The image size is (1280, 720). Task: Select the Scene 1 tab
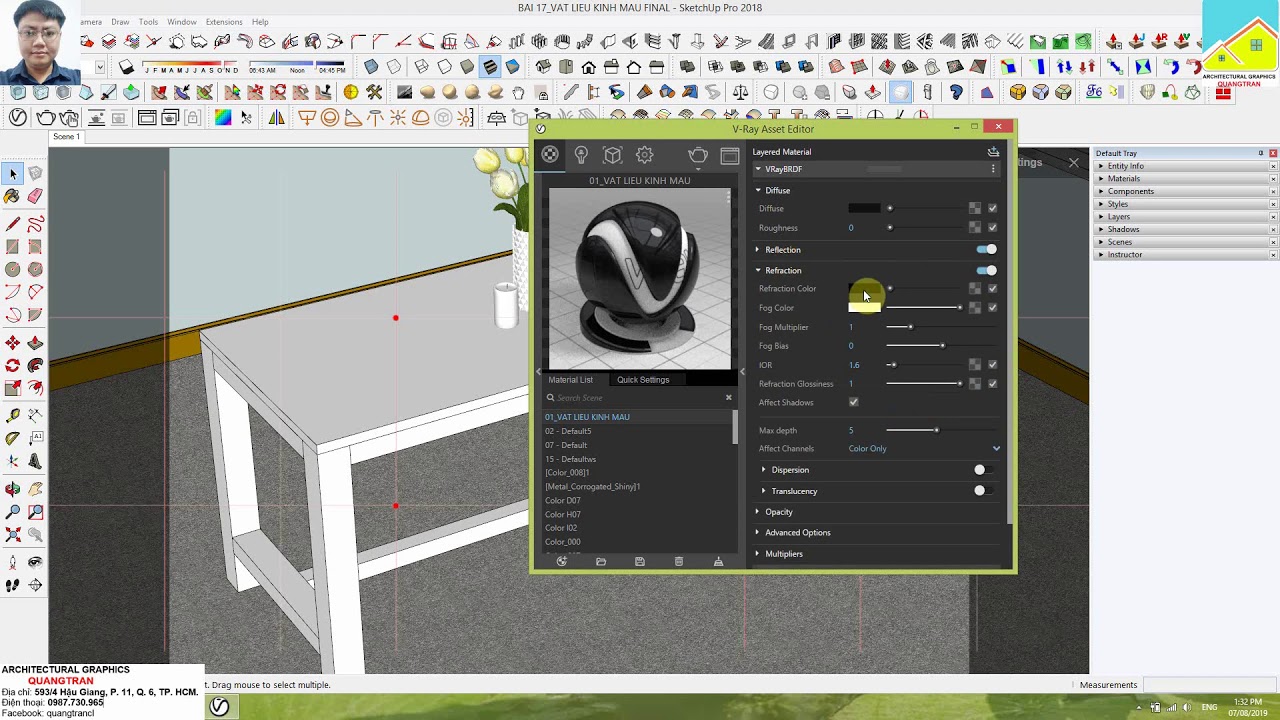(x=66, y=137)
